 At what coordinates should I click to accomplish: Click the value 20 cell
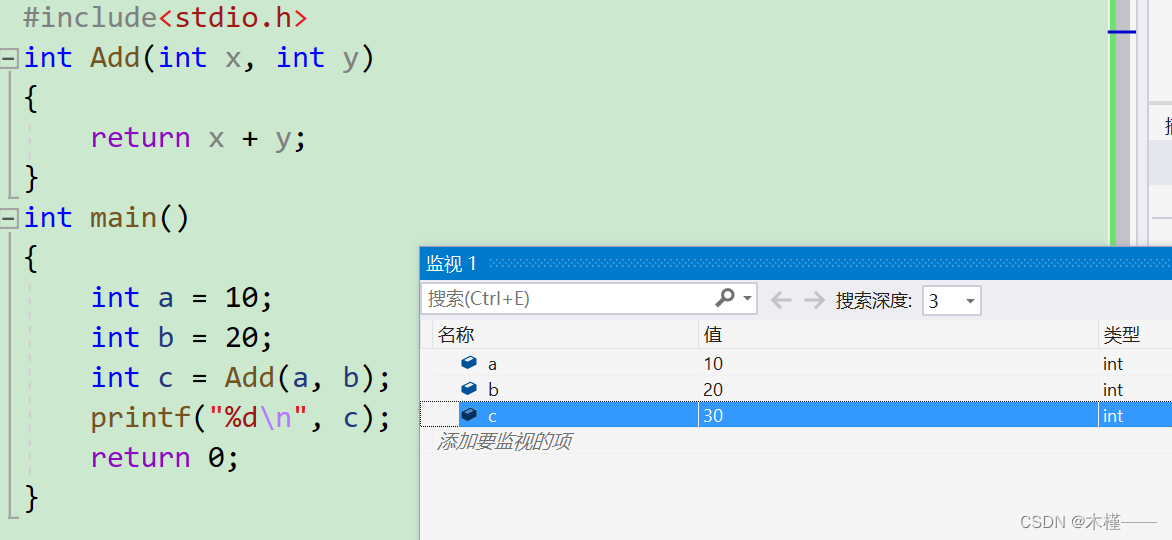pos(898,389)
